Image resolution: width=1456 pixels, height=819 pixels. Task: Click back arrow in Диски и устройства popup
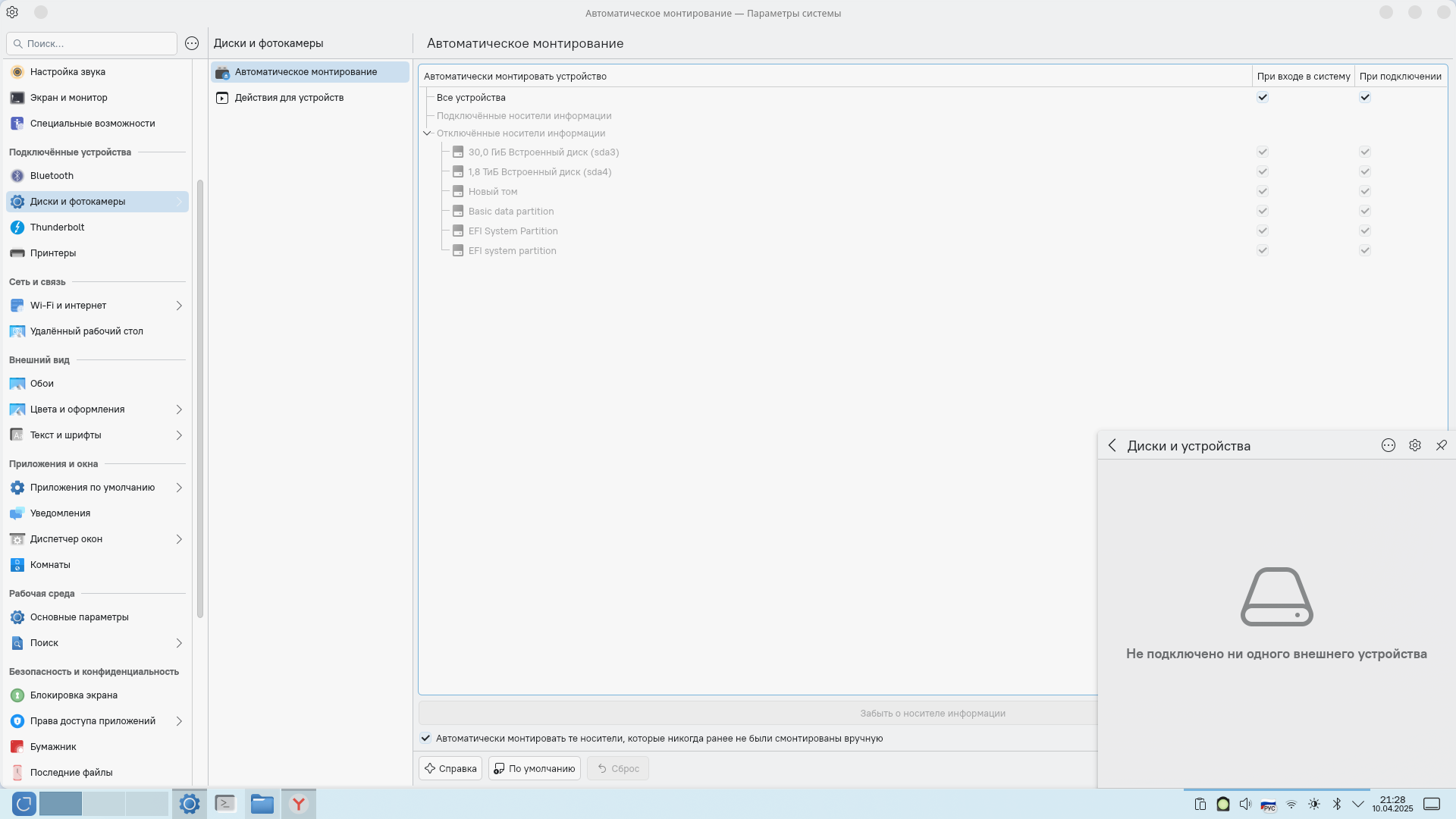(x=1112, y=446)
